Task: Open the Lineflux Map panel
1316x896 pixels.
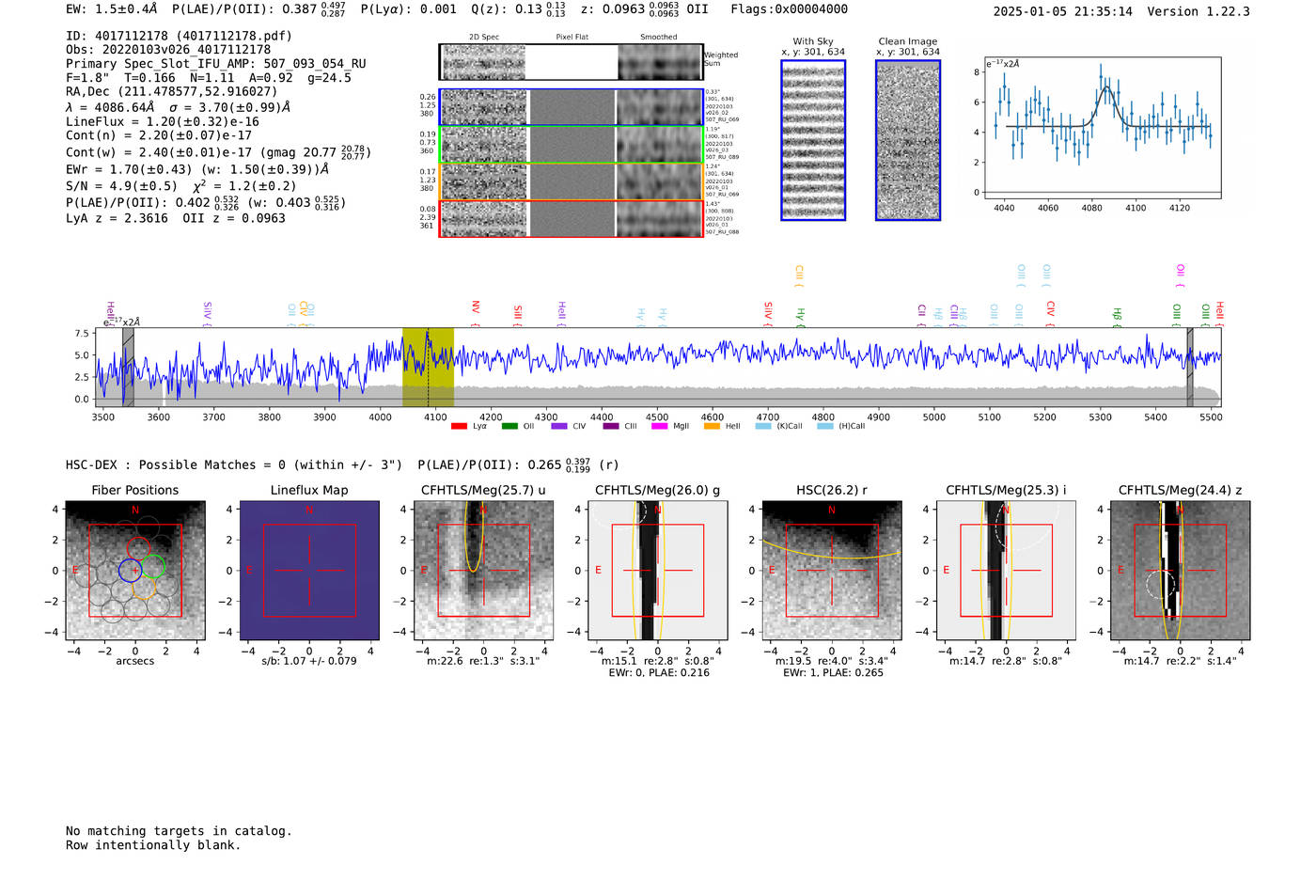Action: (309, 570)
